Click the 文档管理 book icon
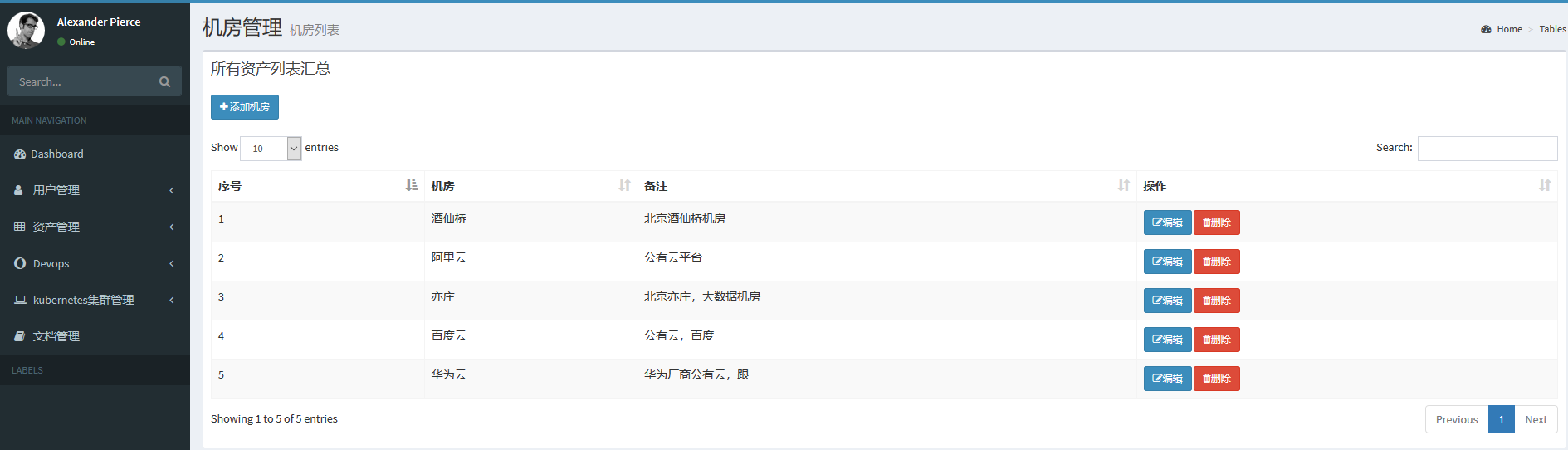The image size is (1568, 450). tap(19, 336)
